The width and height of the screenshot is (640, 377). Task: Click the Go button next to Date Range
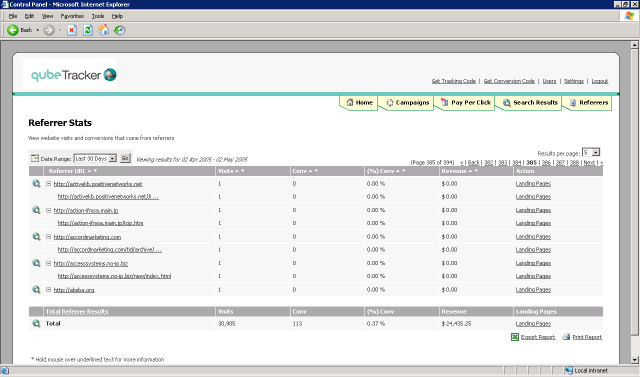coord(125,158)
